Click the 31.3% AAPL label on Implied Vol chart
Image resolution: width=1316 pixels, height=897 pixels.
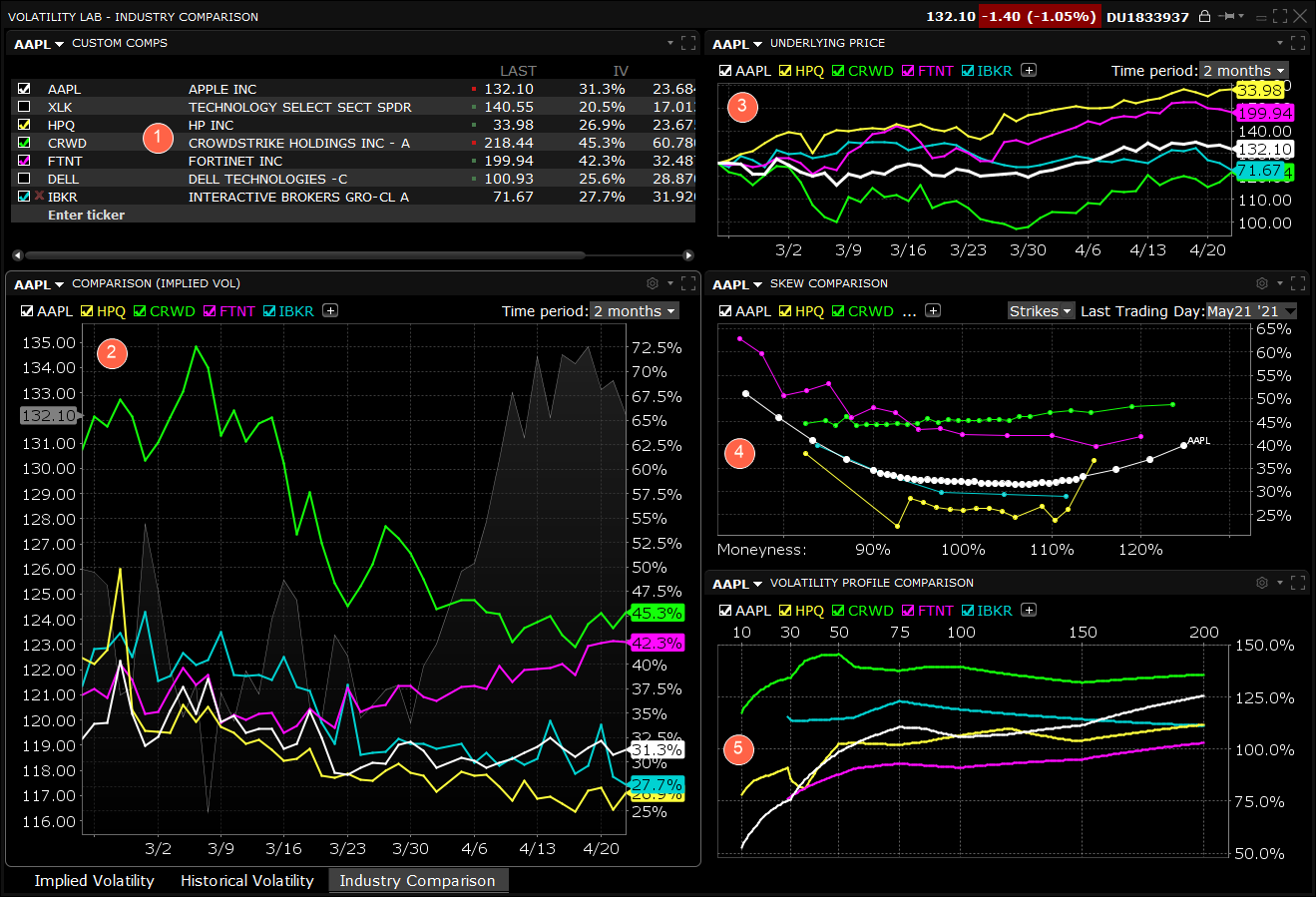(658, 749)
